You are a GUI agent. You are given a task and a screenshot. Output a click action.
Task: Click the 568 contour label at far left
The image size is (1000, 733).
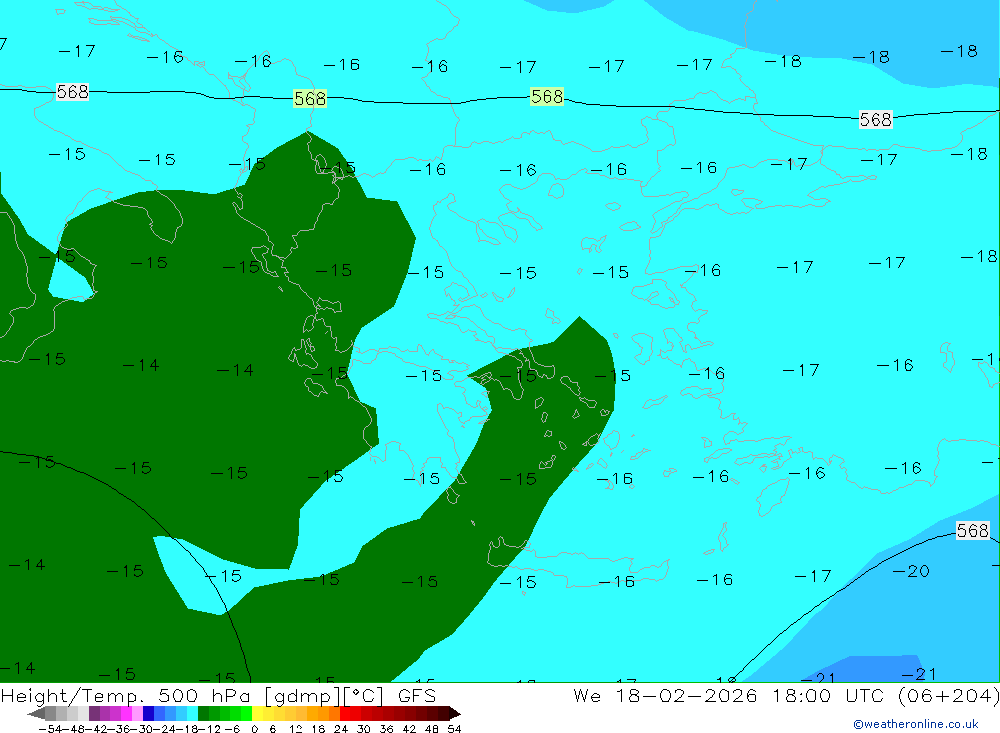pyautogui.click(x=72, y=92)
